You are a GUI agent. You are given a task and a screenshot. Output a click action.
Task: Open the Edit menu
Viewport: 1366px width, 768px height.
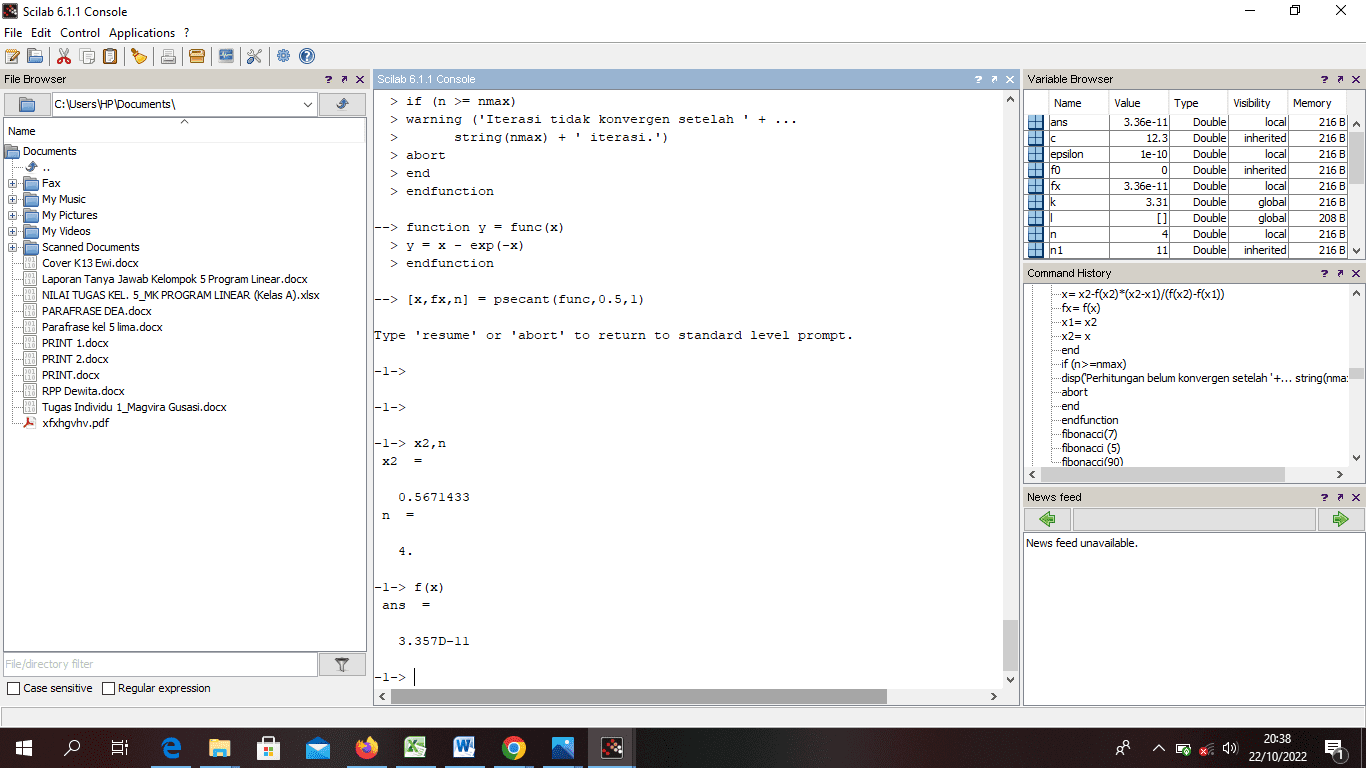click(41, 33)
